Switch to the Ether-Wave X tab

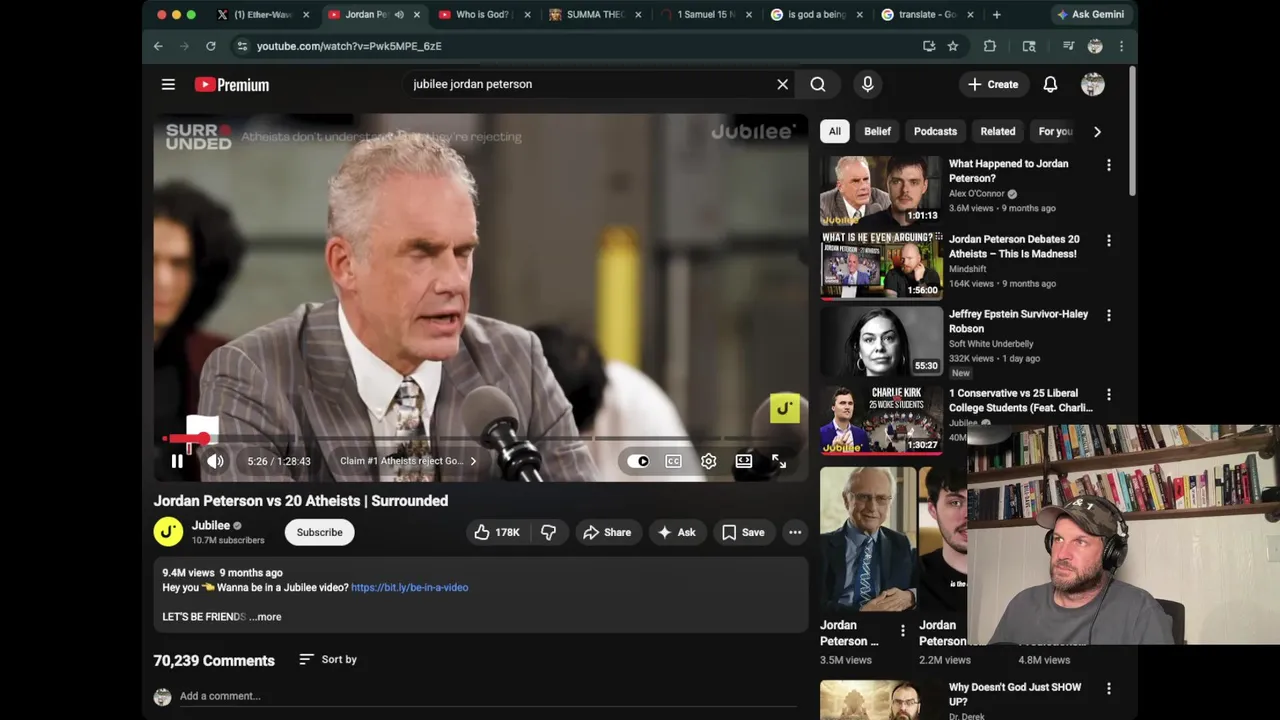pyautogui.click(x=262, y=14)
